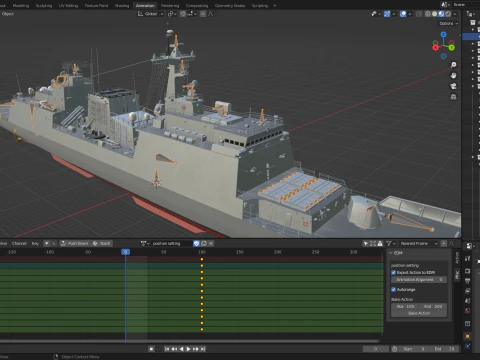
Task: Toggle the preview range clock icon
Action: (395, 349)
